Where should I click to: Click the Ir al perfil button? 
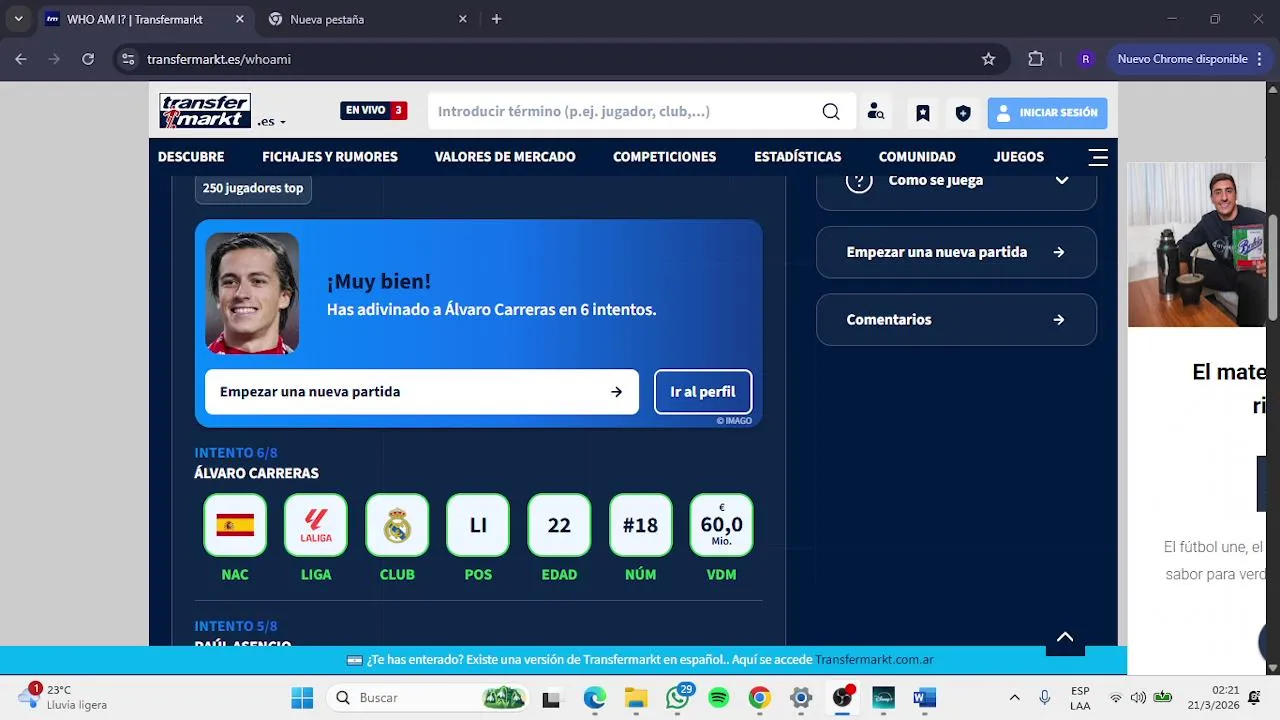703,392
